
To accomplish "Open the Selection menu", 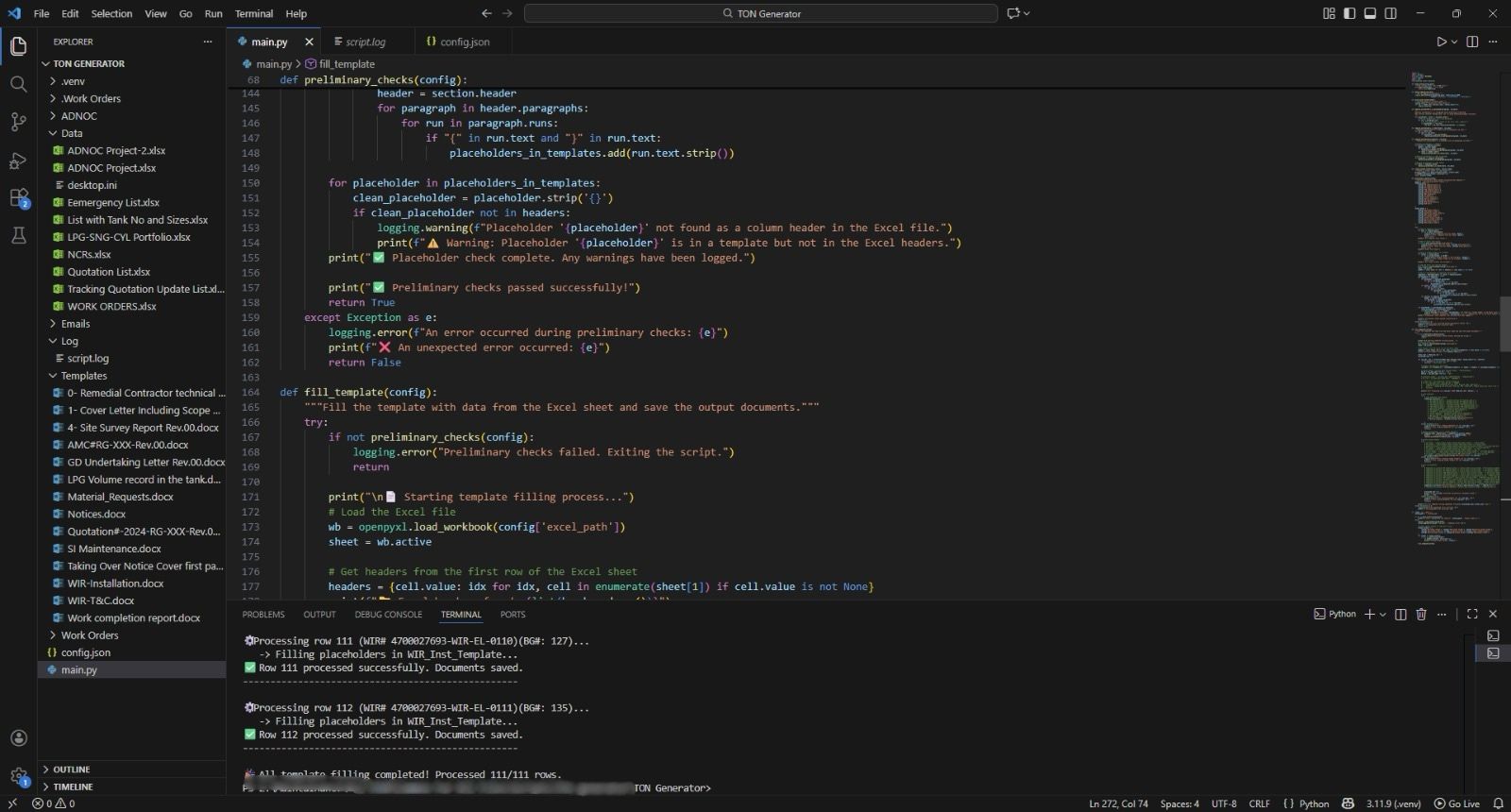I will pos(111,13).
